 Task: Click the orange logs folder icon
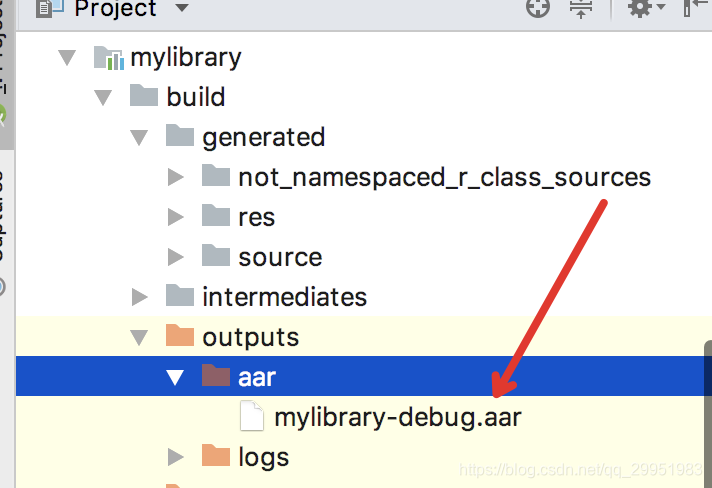(216, 455)
